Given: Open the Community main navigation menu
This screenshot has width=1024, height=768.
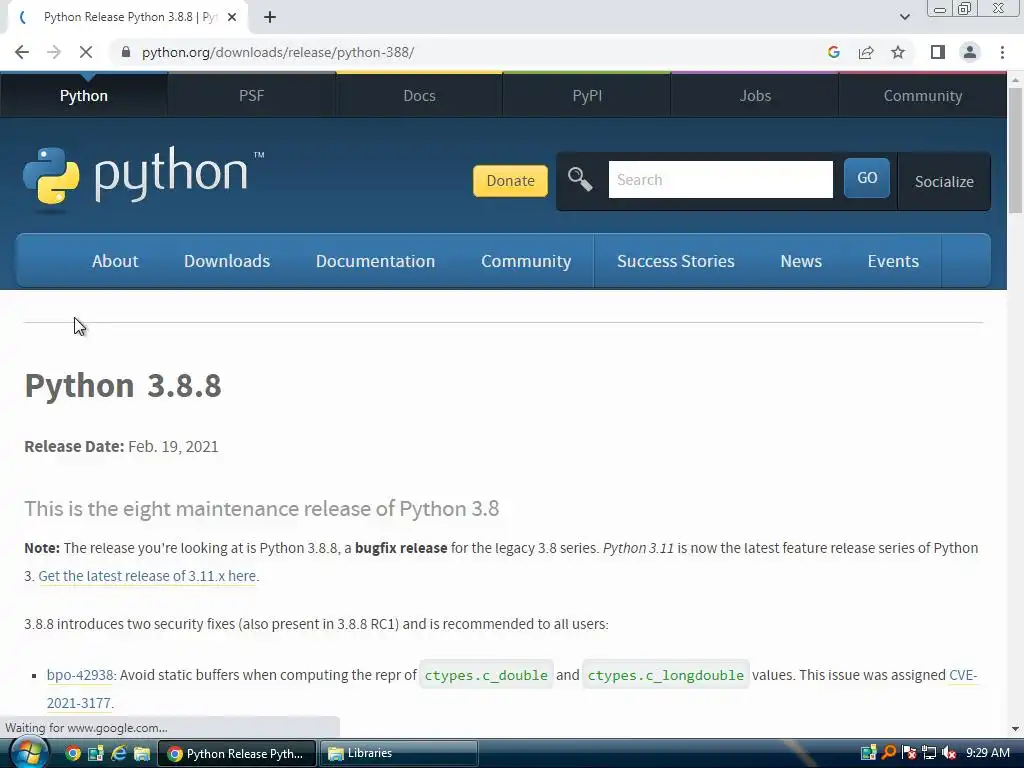Looking at the screenshot, I should click(526, 261).
